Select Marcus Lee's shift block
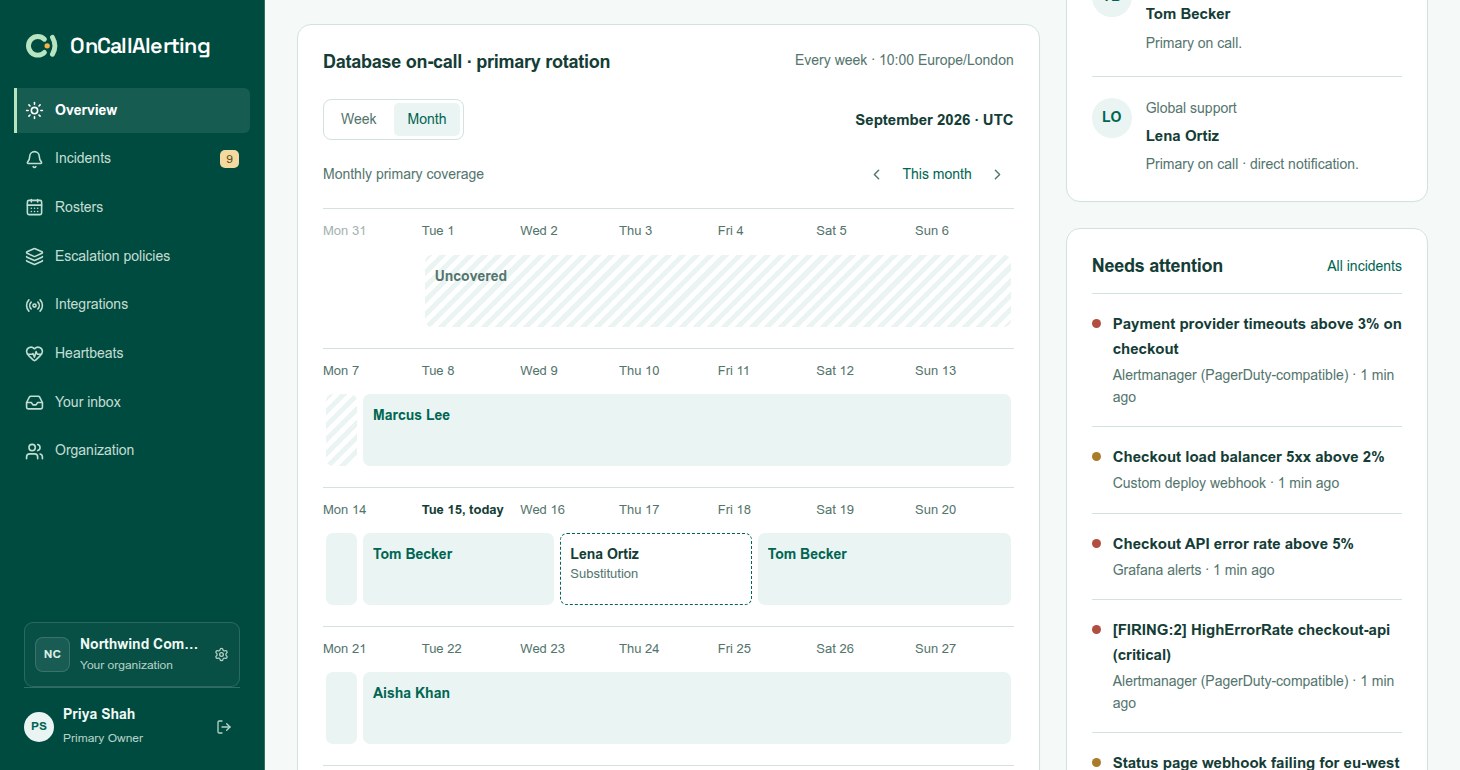The height and width of the screenshot is (770, 1460). [687, 430]
